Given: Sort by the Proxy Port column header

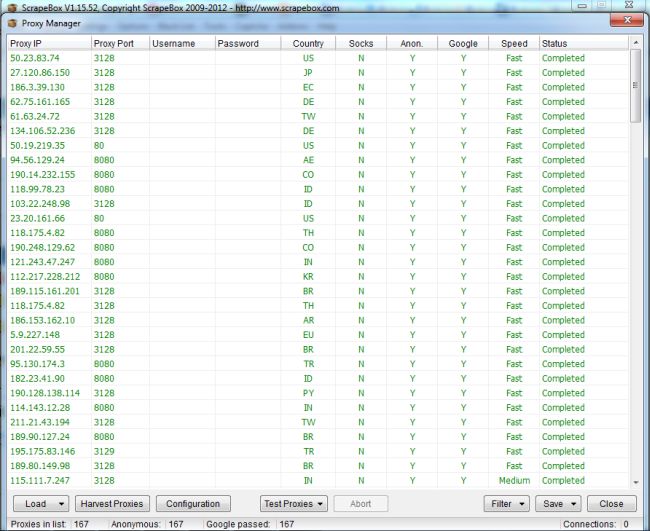Looking at the screenshot, I should point(120,44).
